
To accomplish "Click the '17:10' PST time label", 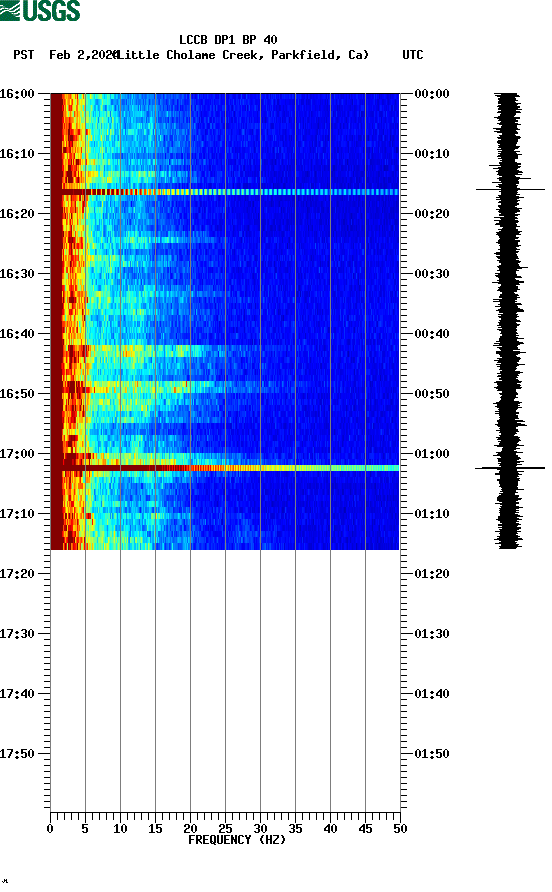I will point(17,514).
